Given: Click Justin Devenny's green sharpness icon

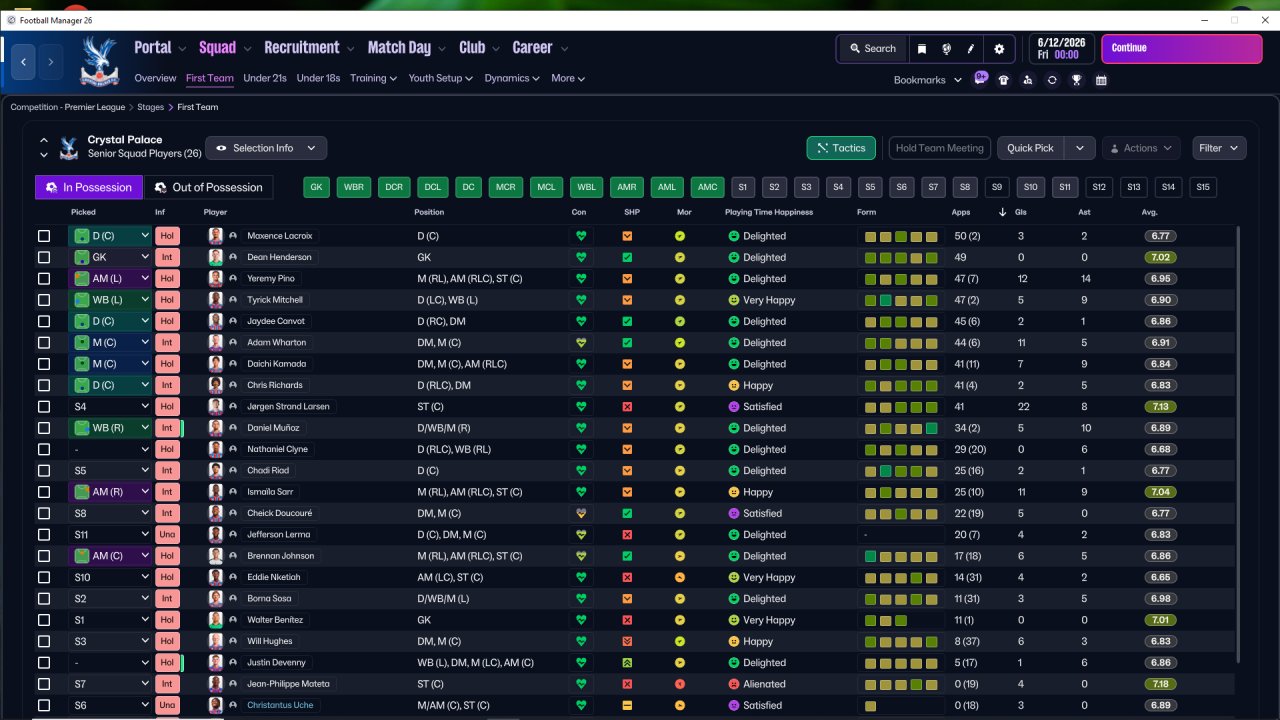Looking at the screenshot, I should [627, 663].
